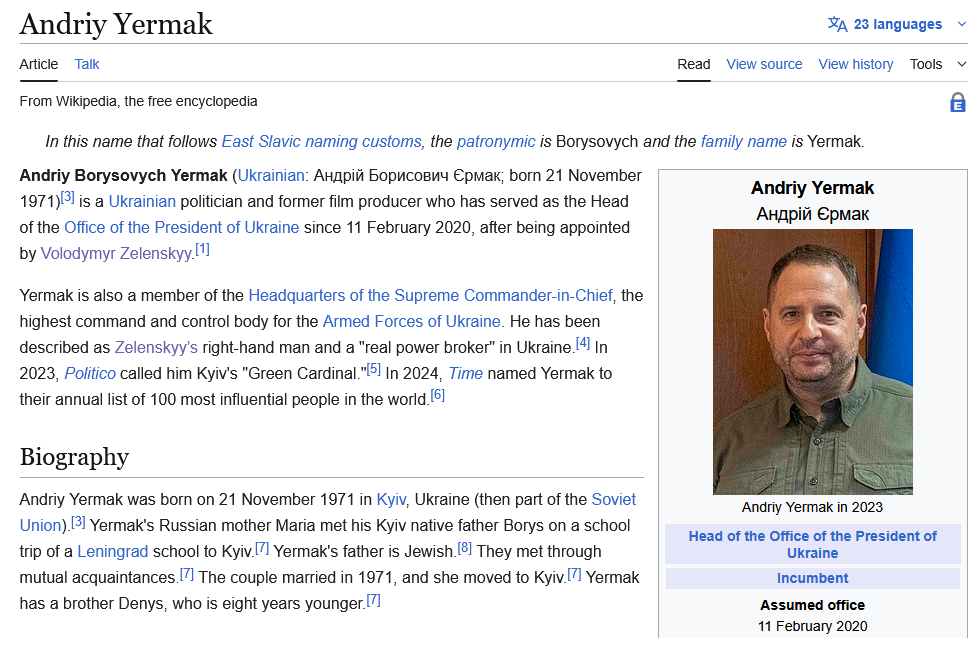Viewport: 978px width, 652px height.
Task: Jump to citation [1] after Zelenskyy
Action: point(202,250)
